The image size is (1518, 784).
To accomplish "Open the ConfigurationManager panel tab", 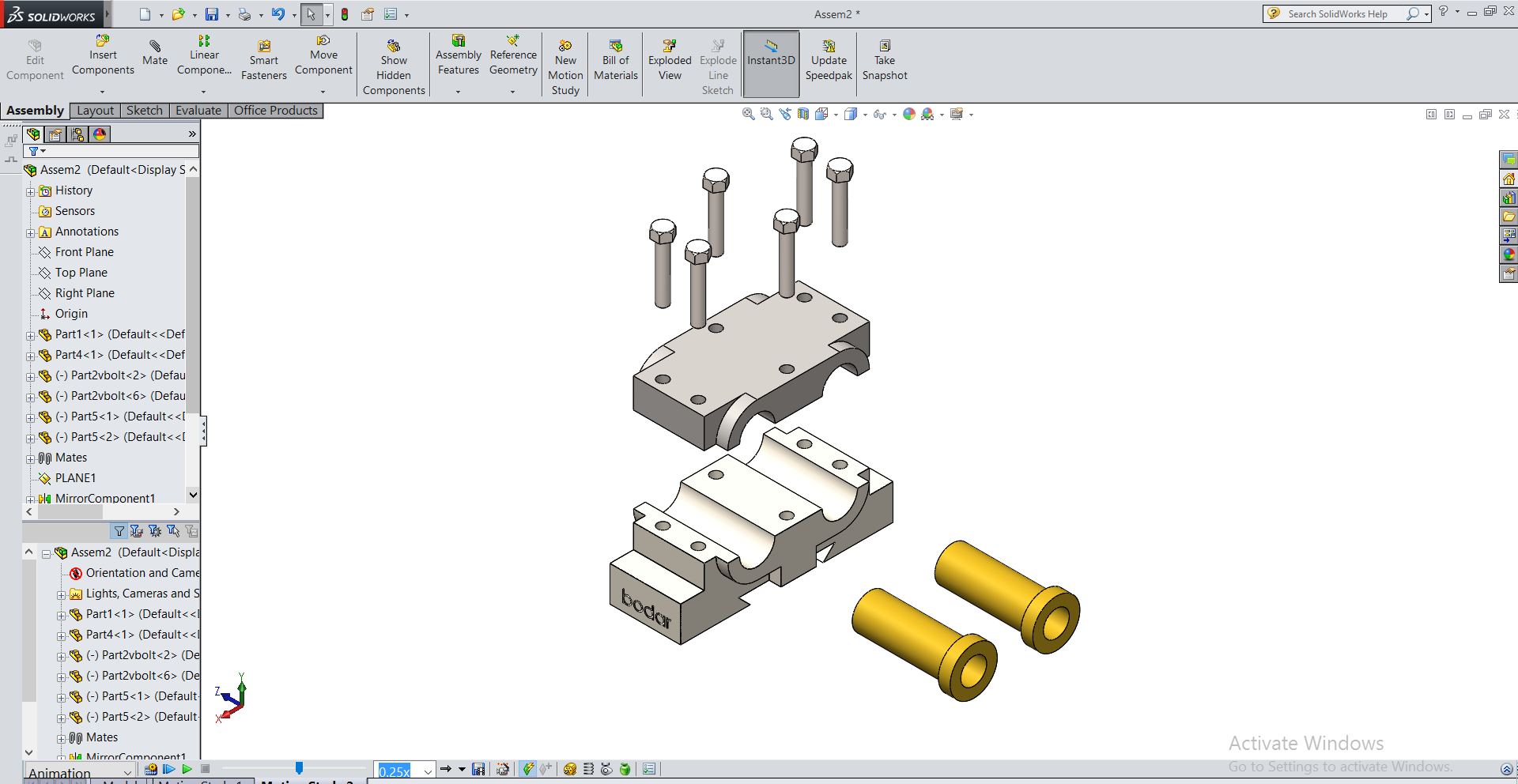I will tap(77, 134).
